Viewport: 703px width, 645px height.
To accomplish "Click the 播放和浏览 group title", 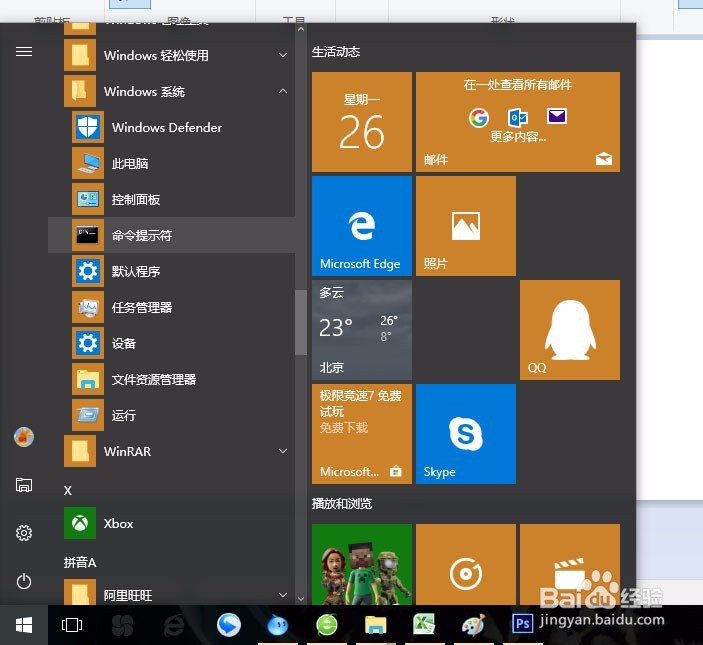I will coord(342,504).
